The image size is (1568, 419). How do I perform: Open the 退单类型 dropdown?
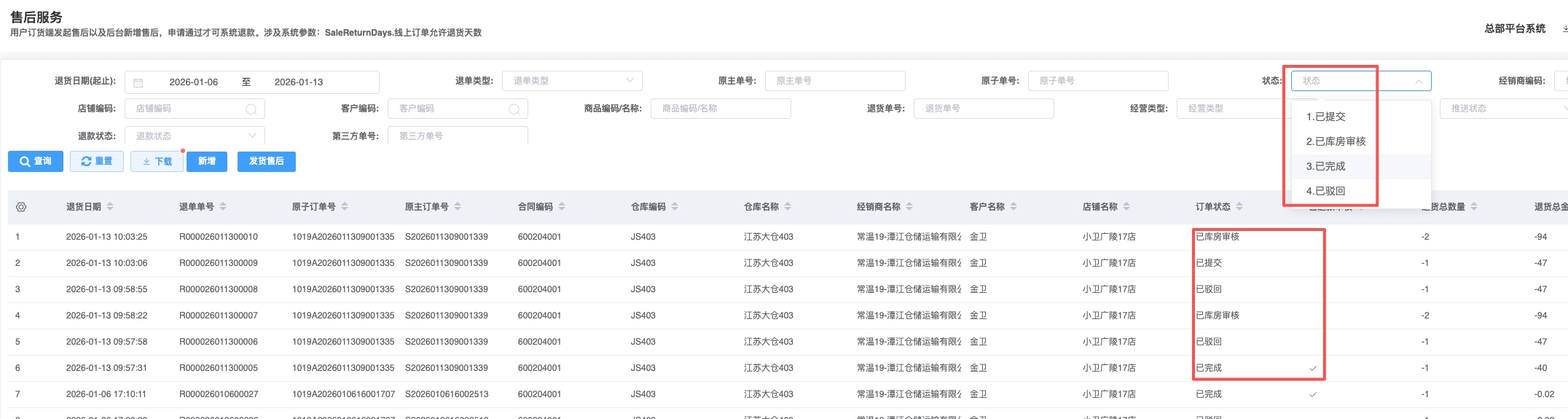click(x=572, y=81)
